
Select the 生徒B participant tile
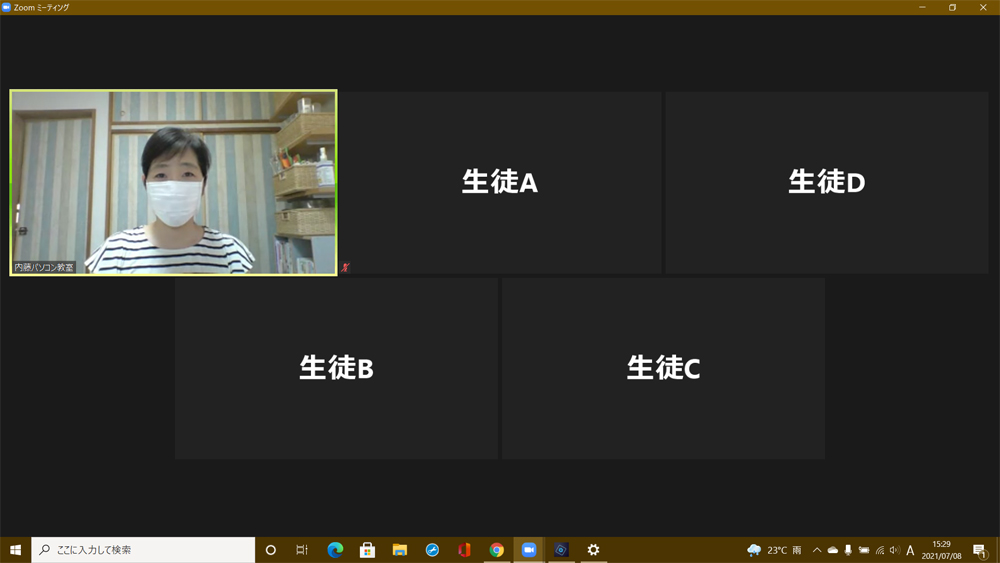336,368
